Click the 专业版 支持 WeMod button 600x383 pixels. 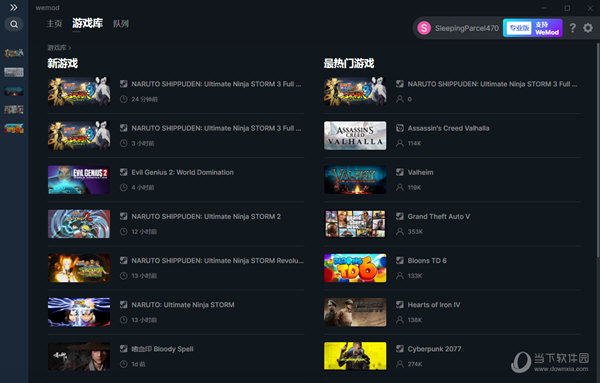[x=533, y=28]
